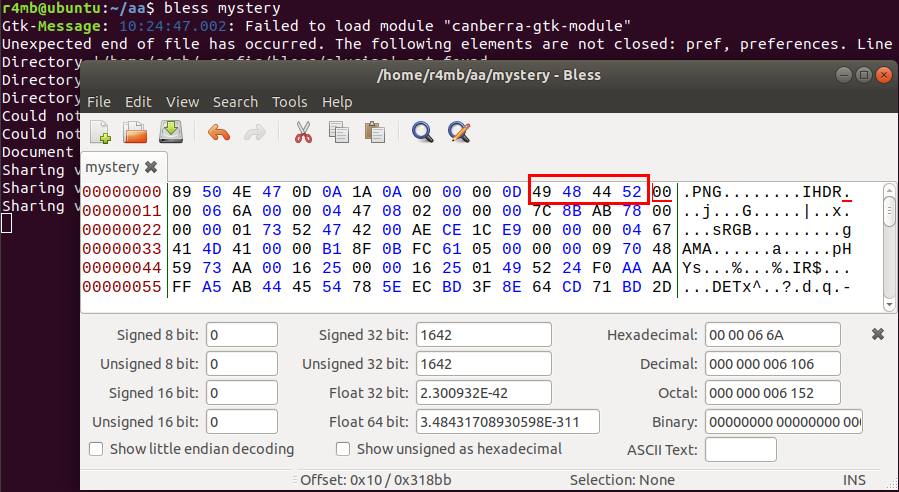Open Find with the magnifier icon
899x492 pixels.
(x=423, y=132)
